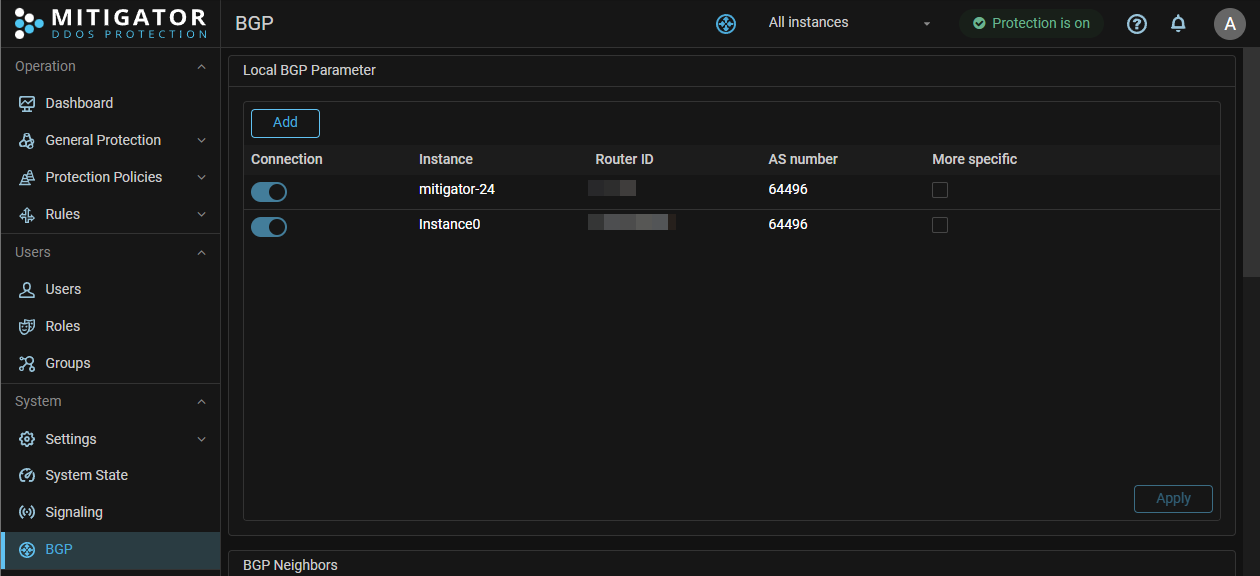1260x576 pixels.
Task: Open the All instances dropdown
Action: point(848,23)
